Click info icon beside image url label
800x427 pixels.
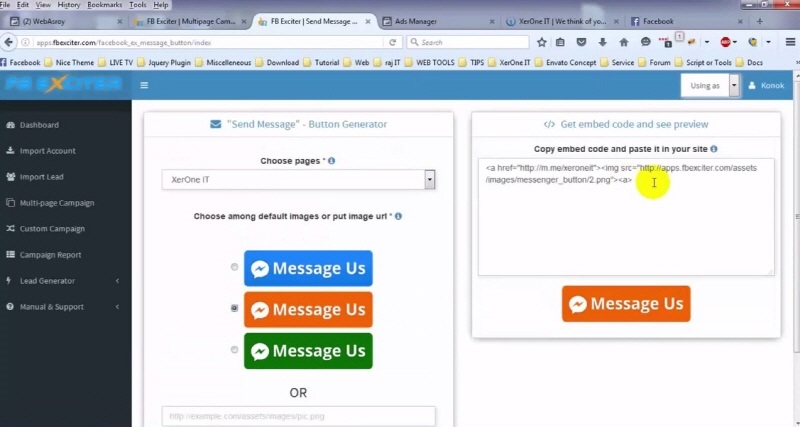pos(398,216)
